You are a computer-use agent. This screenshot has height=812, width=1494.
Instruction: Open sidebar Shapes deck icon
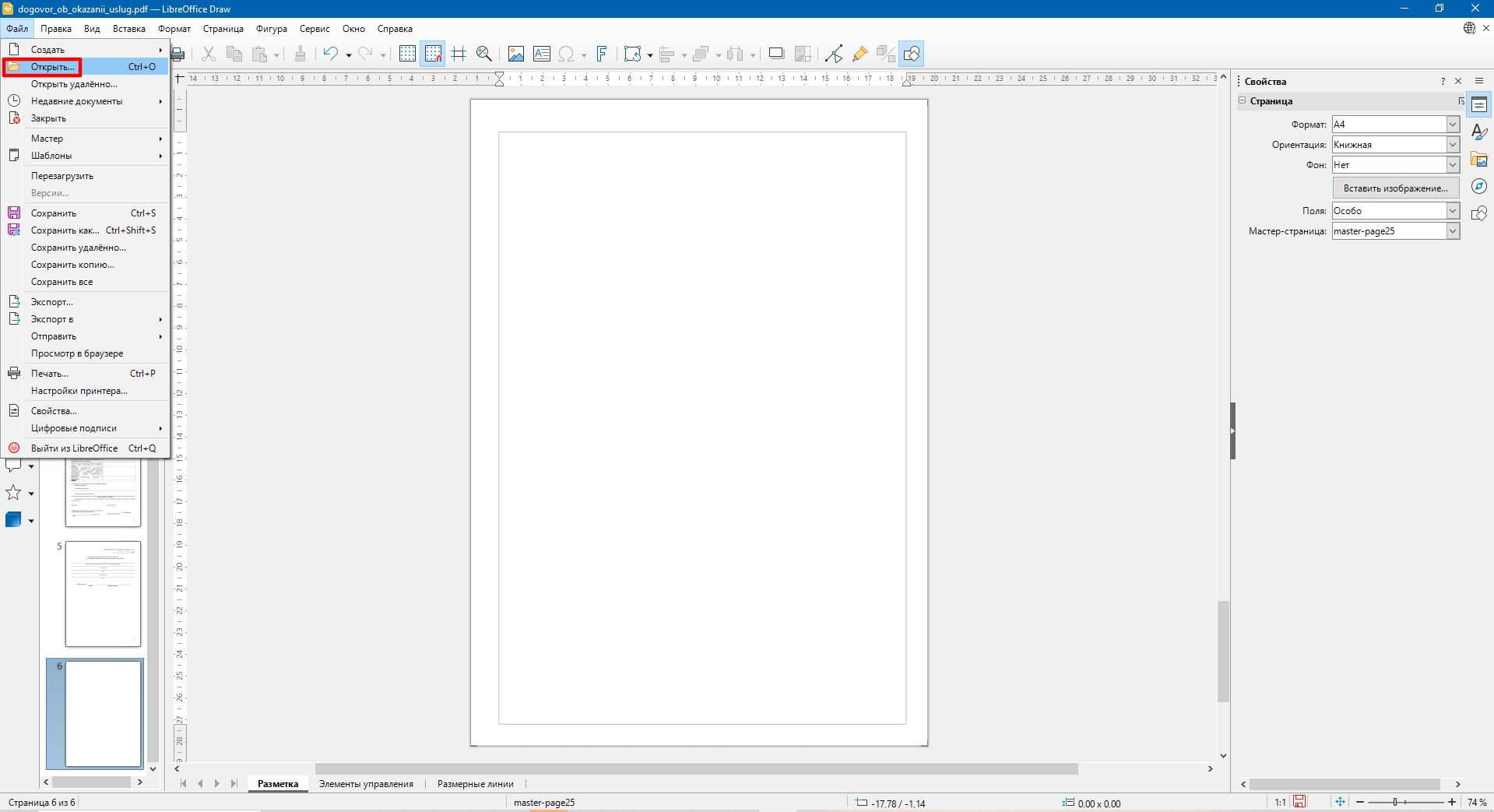tap(1479, 213)
